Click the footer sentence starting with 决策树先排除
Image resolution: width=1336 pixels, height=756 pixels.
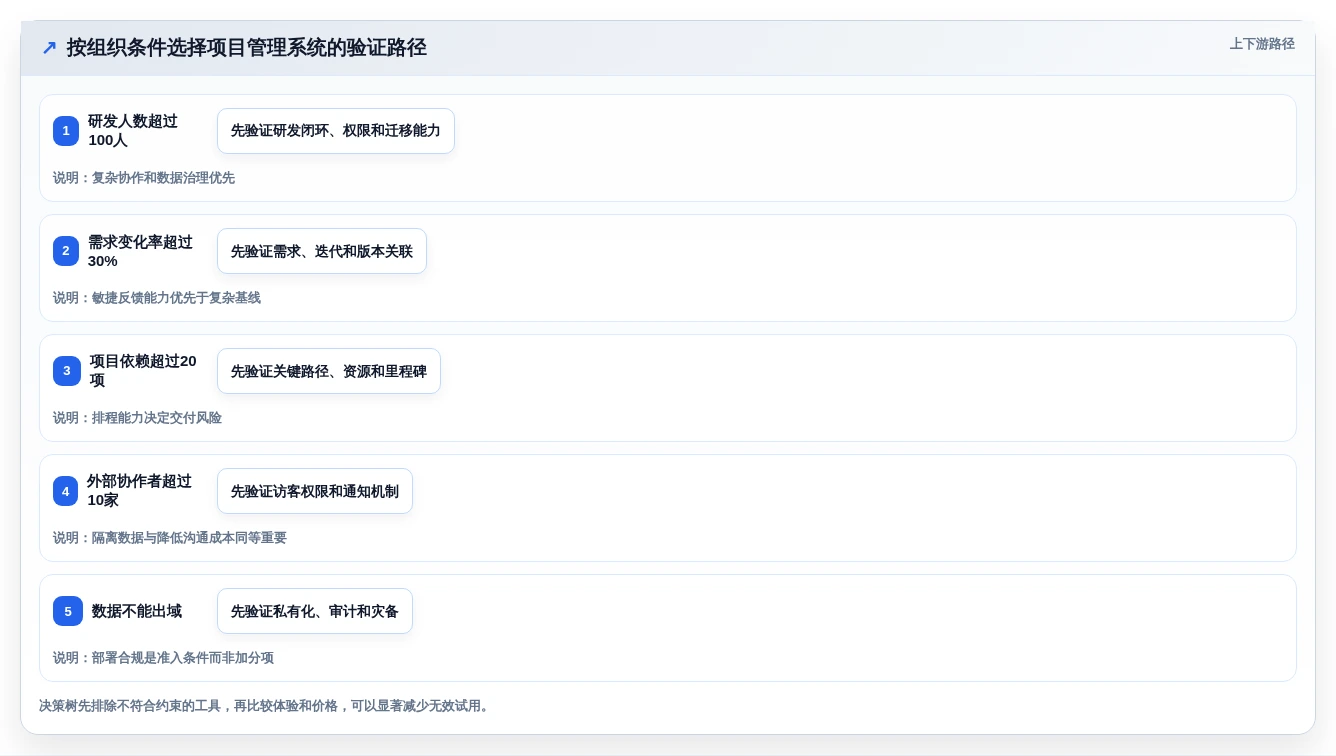point(266,706)
